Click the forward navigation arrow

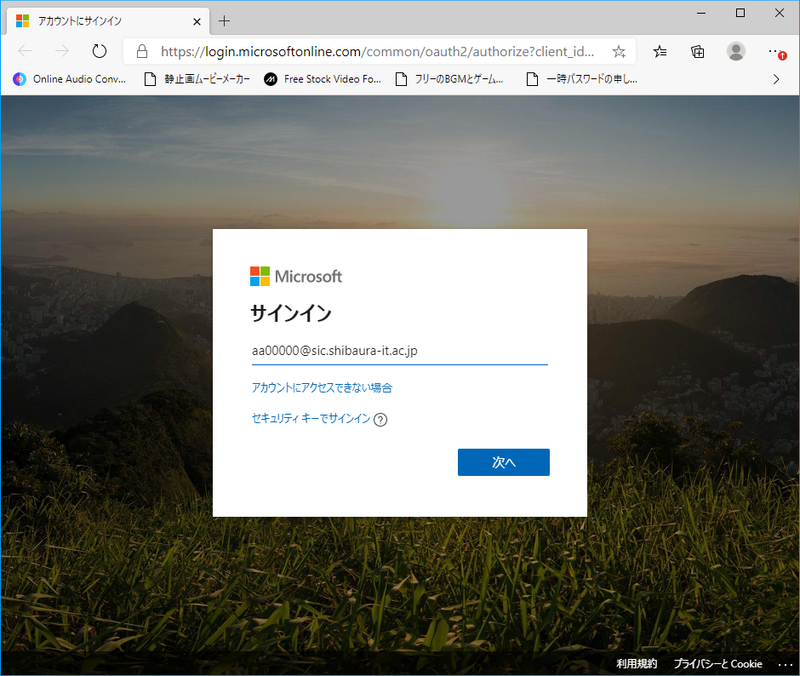click(62, 51)
